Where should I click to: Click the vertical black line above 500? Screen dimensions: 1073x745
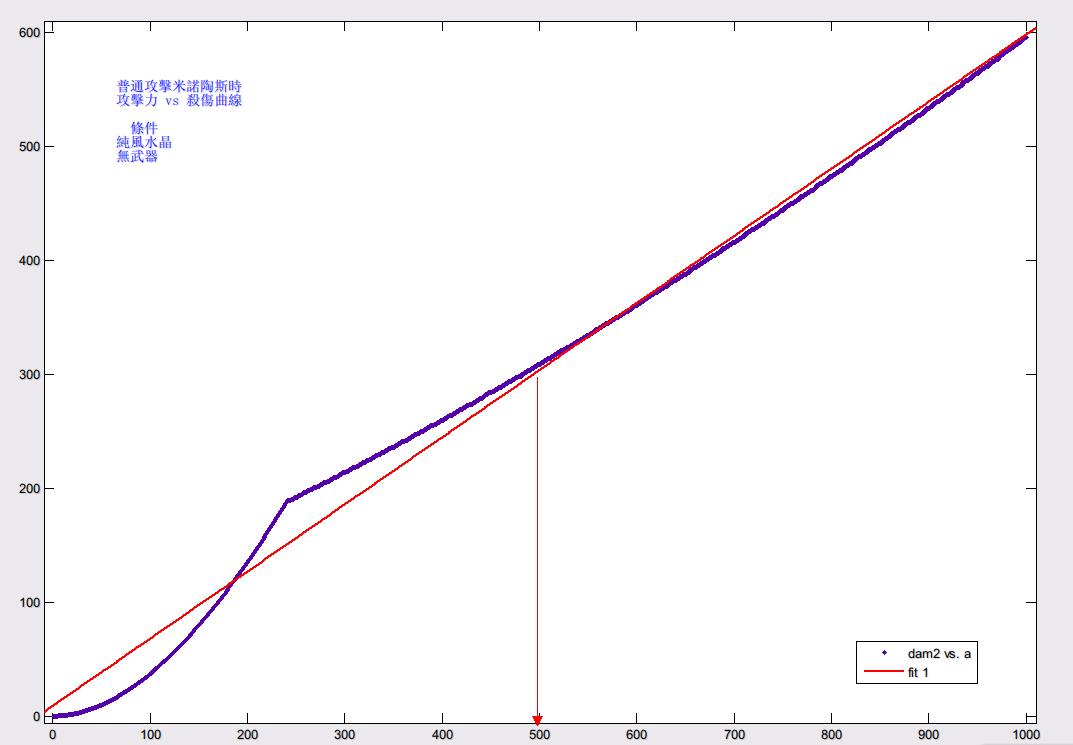pyautogui.click(x=538, y=540)
